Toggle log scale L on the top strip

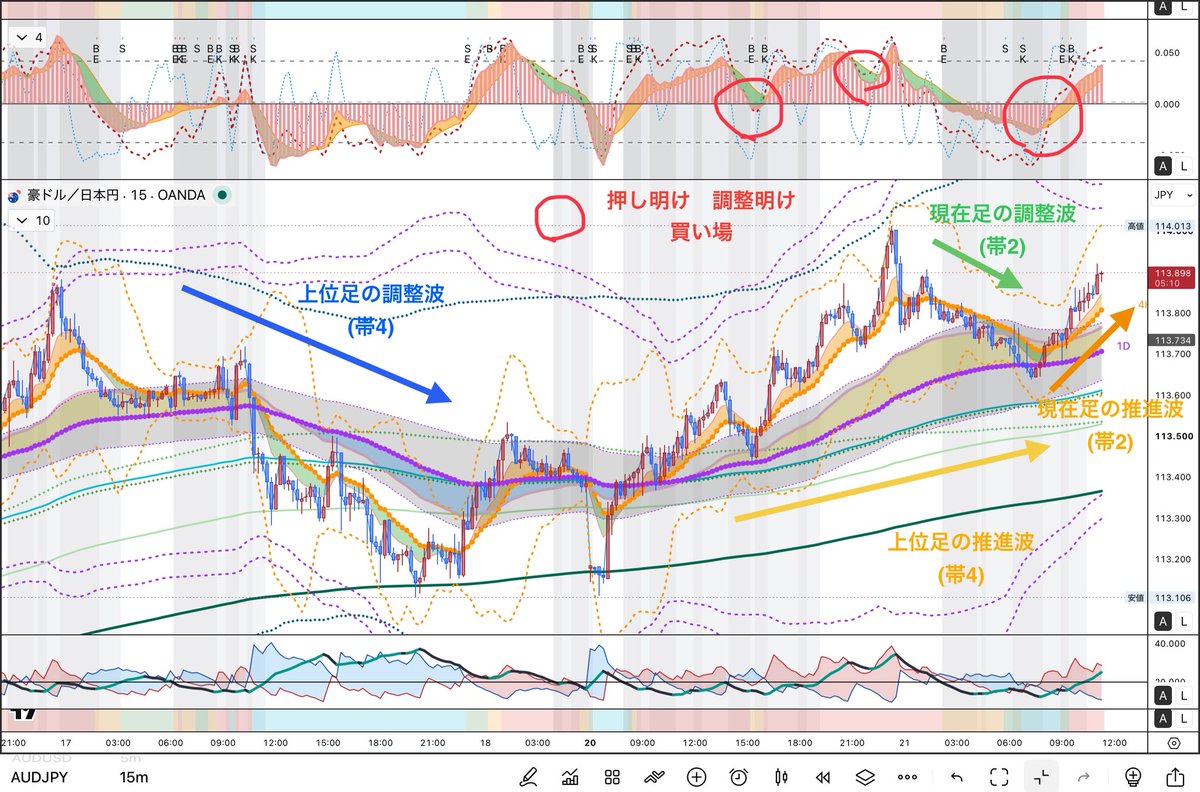pyautogui.click(x=1184, y=7)
